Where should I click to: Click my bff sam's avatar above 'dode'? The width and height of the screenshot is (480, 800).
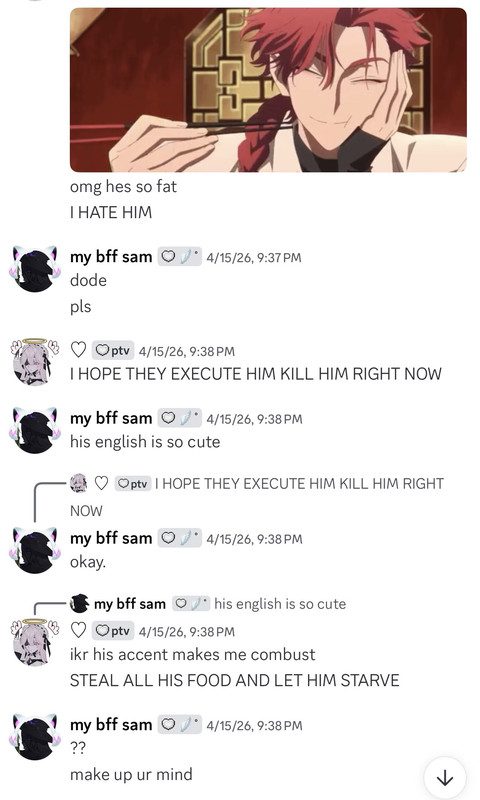click(35, 268)
